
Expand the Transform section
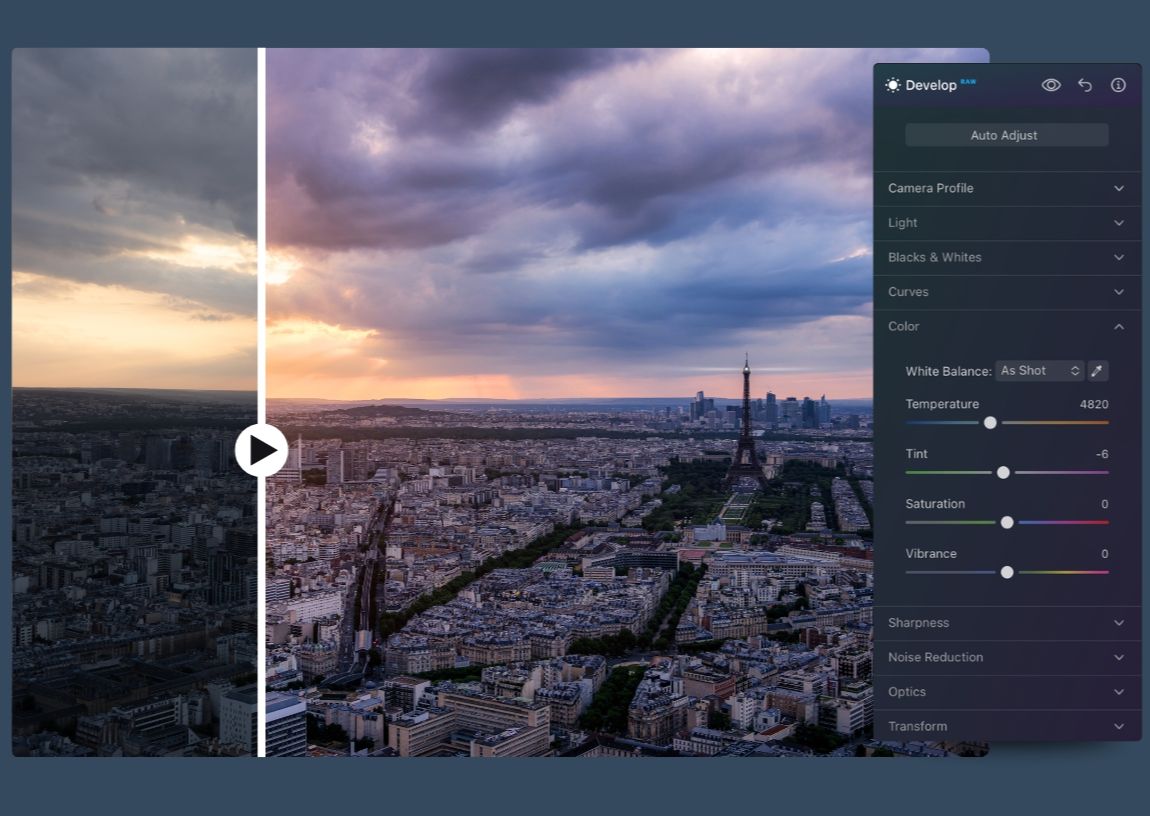click(1007, 726)
